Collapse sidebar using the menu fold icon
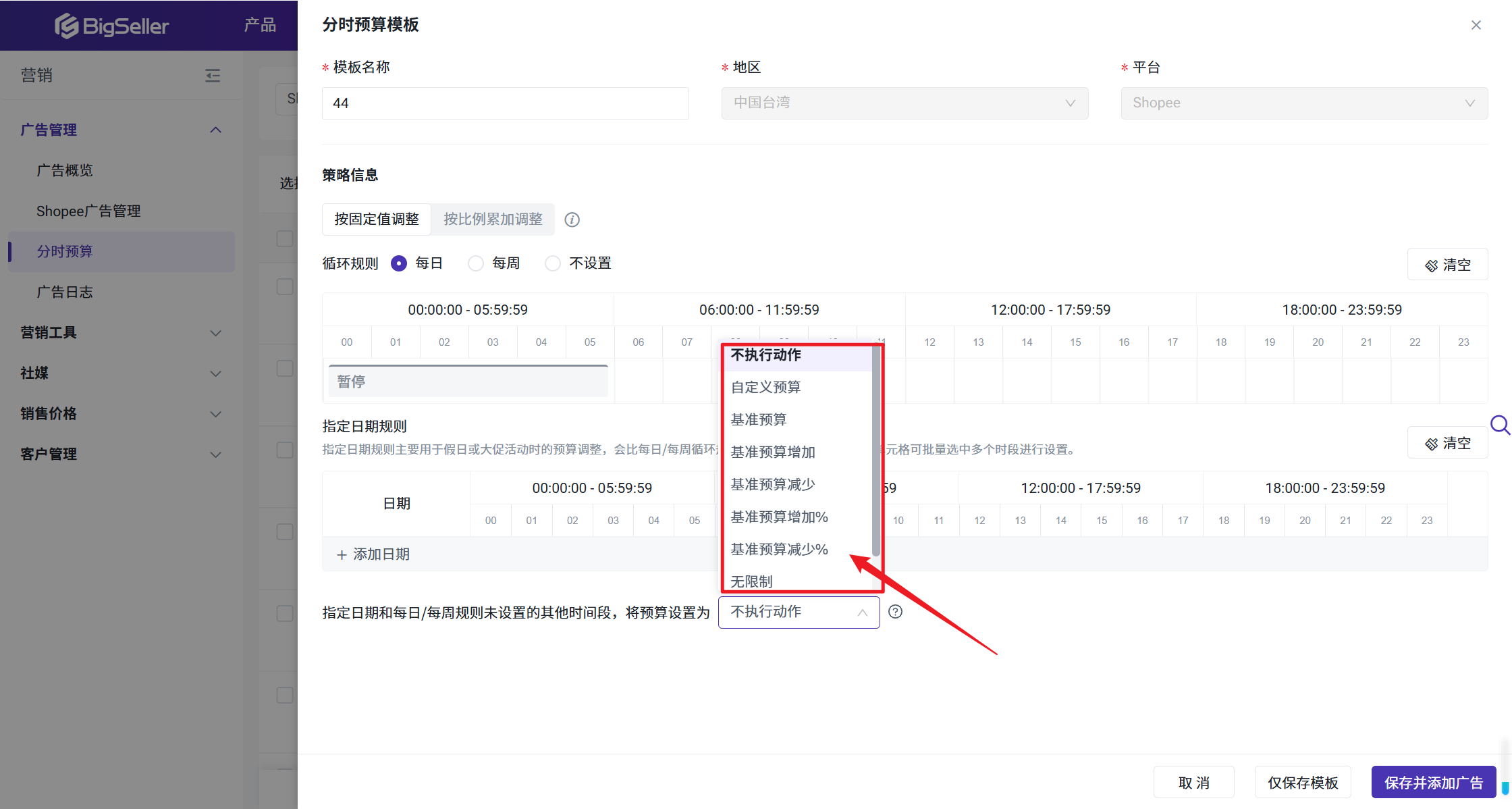The image size is (1512, 809). pyautogui.click(x=213, y=75)
